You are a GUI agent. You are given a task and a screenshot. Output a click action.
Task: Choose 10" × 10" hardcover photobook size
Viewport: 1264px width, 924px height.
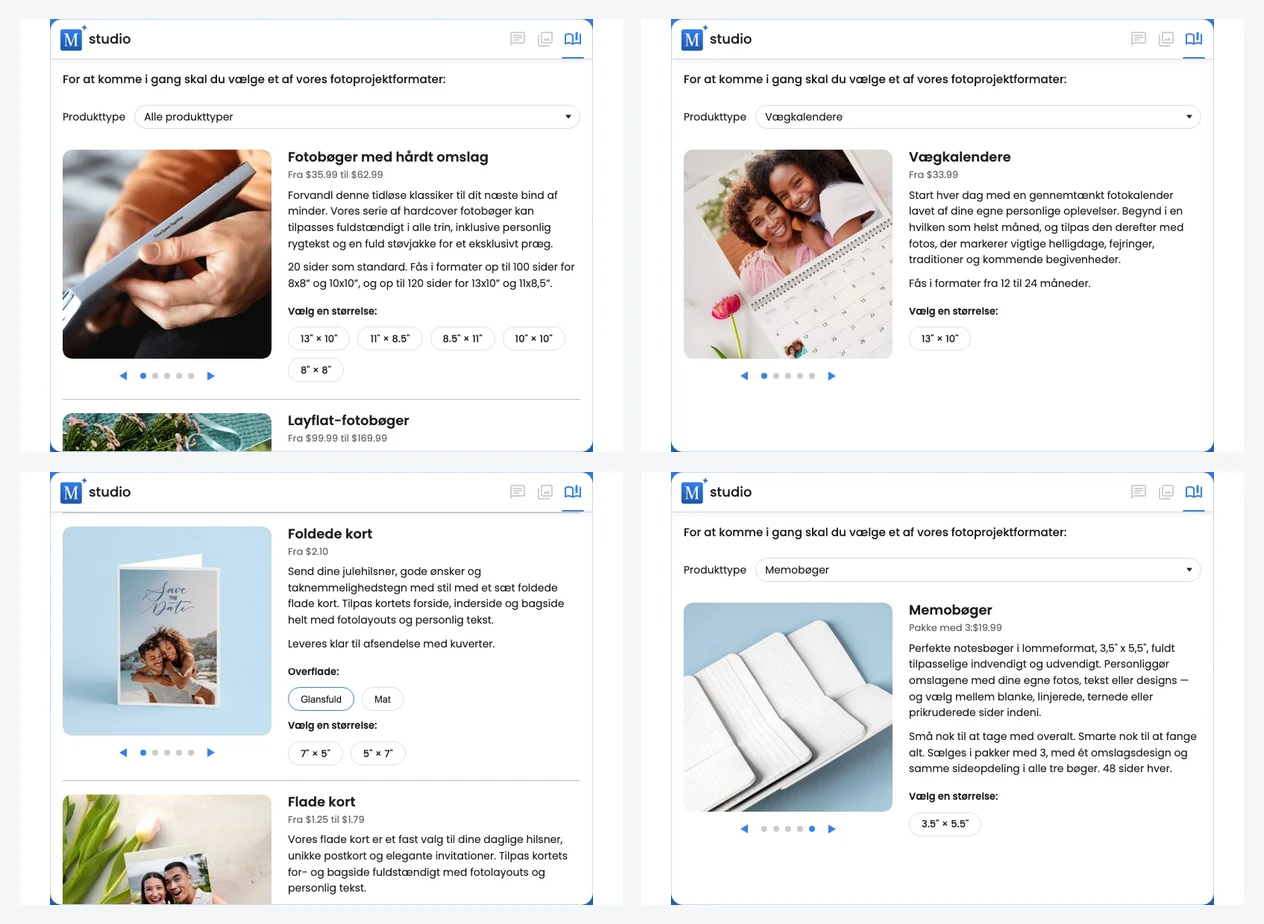click(534, 339)
